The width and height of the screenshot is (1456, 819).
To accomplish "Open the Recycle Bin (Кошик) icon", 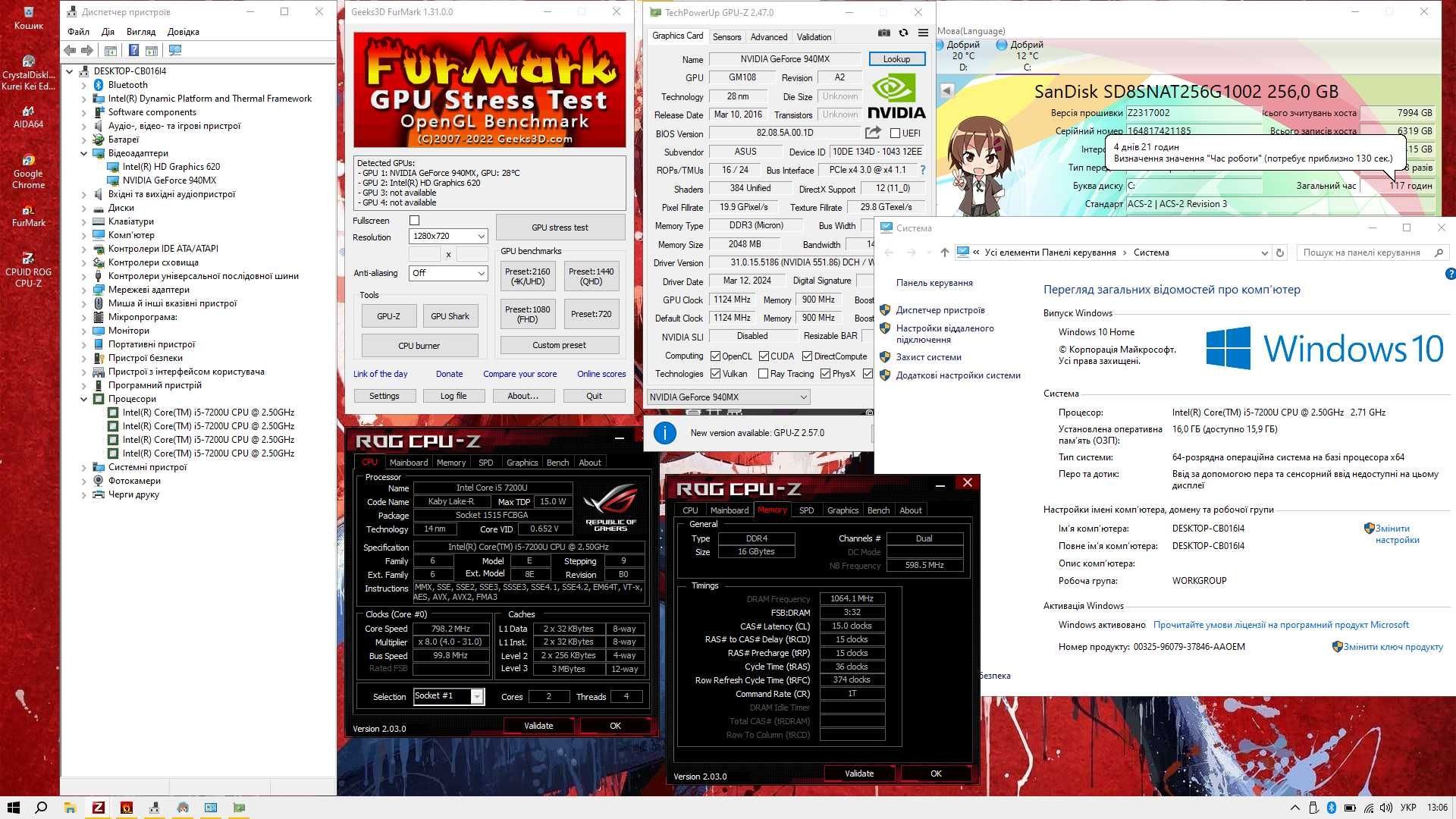I will click(28, 17).
